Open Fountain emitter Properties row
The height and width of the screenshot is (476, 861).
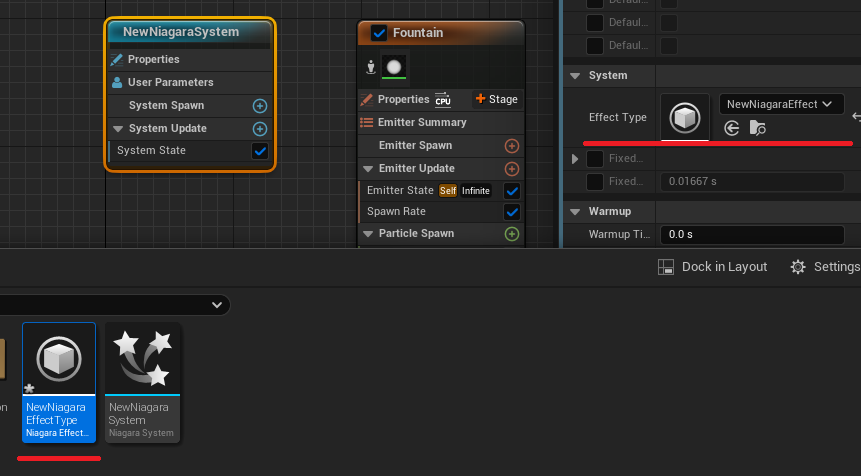403,99
